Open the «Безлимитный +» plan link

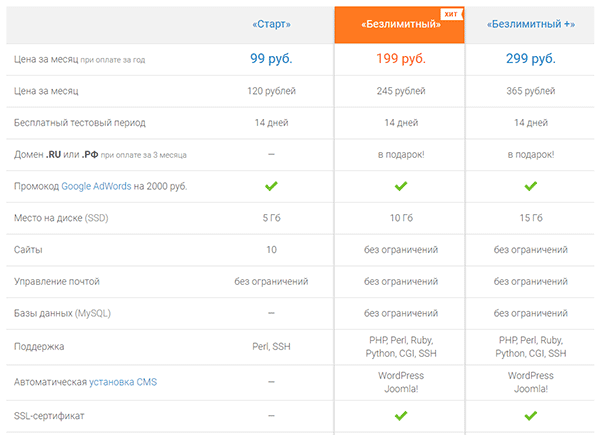pos(531,24)
